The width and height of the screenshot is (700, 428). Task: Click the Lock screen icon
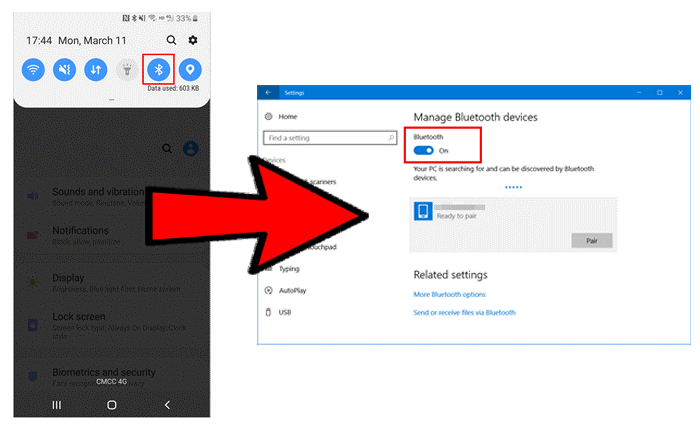tap(33, 324)
